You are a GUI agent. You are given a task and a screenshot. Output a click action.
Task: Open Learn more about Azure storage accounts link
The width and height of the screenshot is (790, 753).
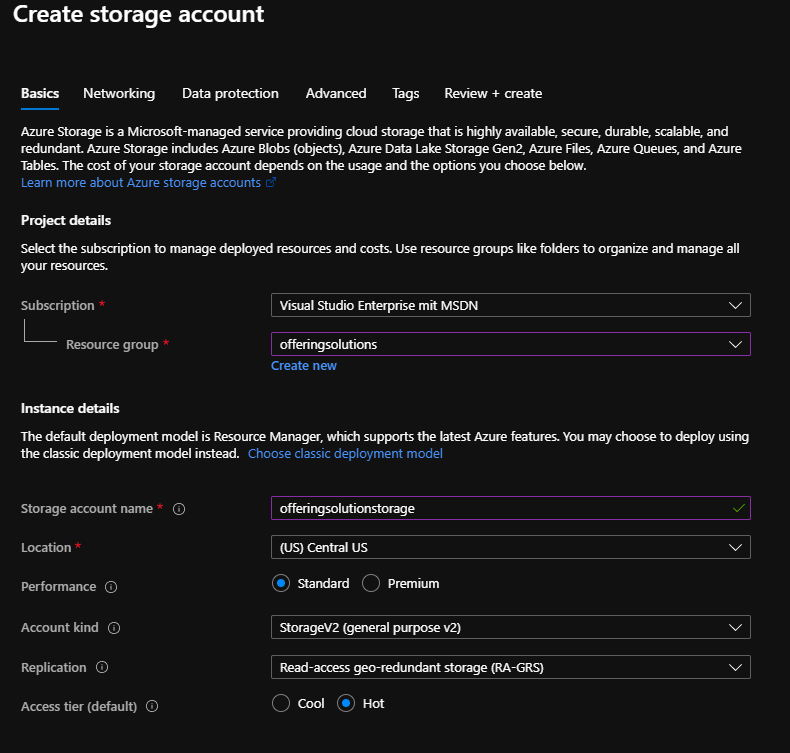click(x=141, y=183)
